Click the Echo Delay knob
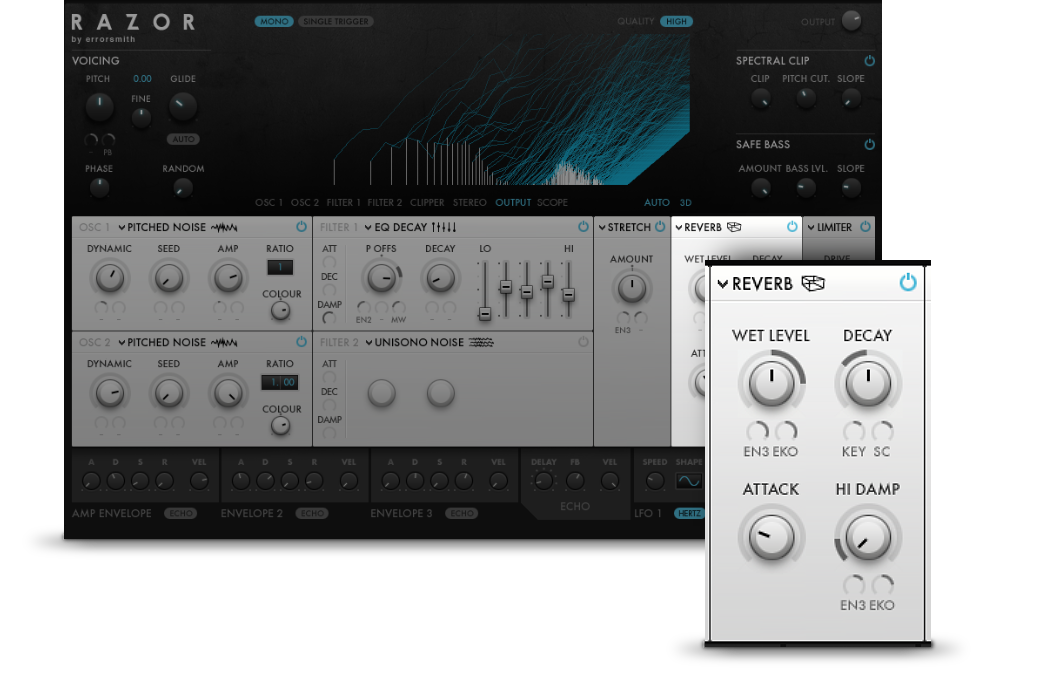Image resolution: width=1040 pixels, height=675 pixels. pos(543,481)
